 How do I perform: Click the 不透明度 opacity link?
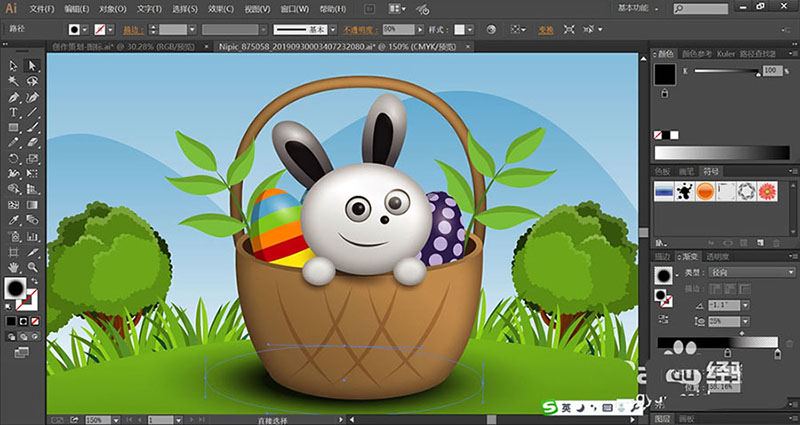[x=359, y=30]
